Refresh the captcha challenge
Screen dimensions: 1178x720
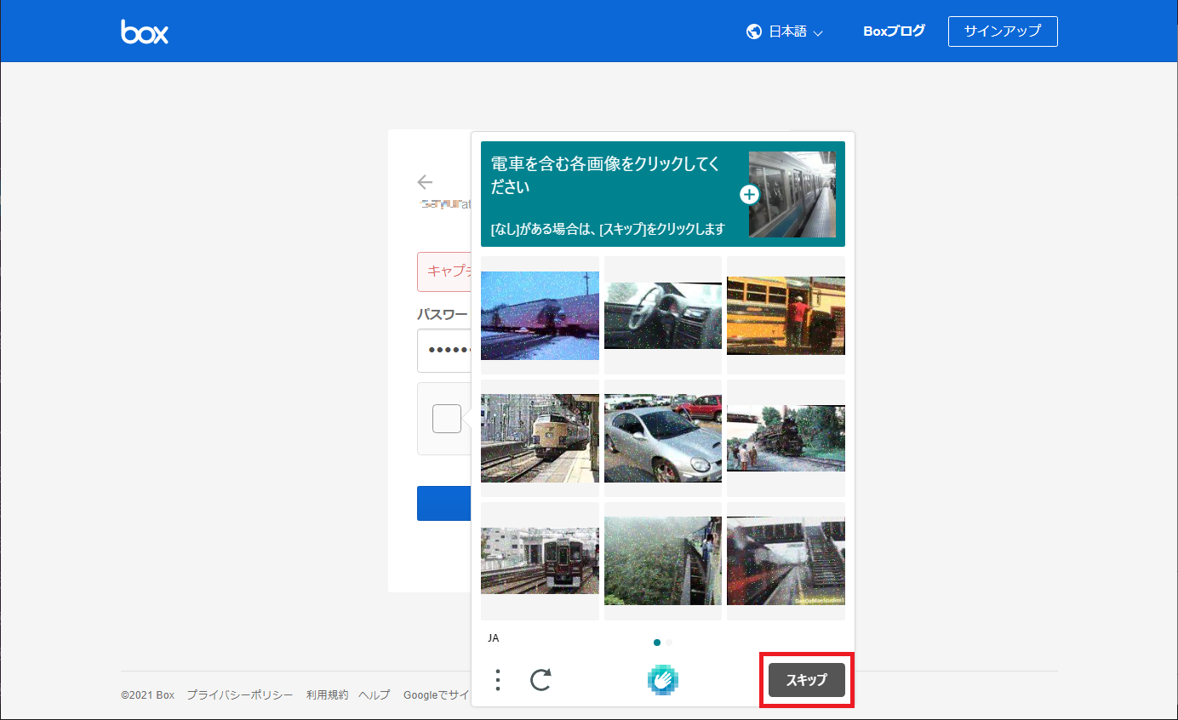[x=541, y=680]
